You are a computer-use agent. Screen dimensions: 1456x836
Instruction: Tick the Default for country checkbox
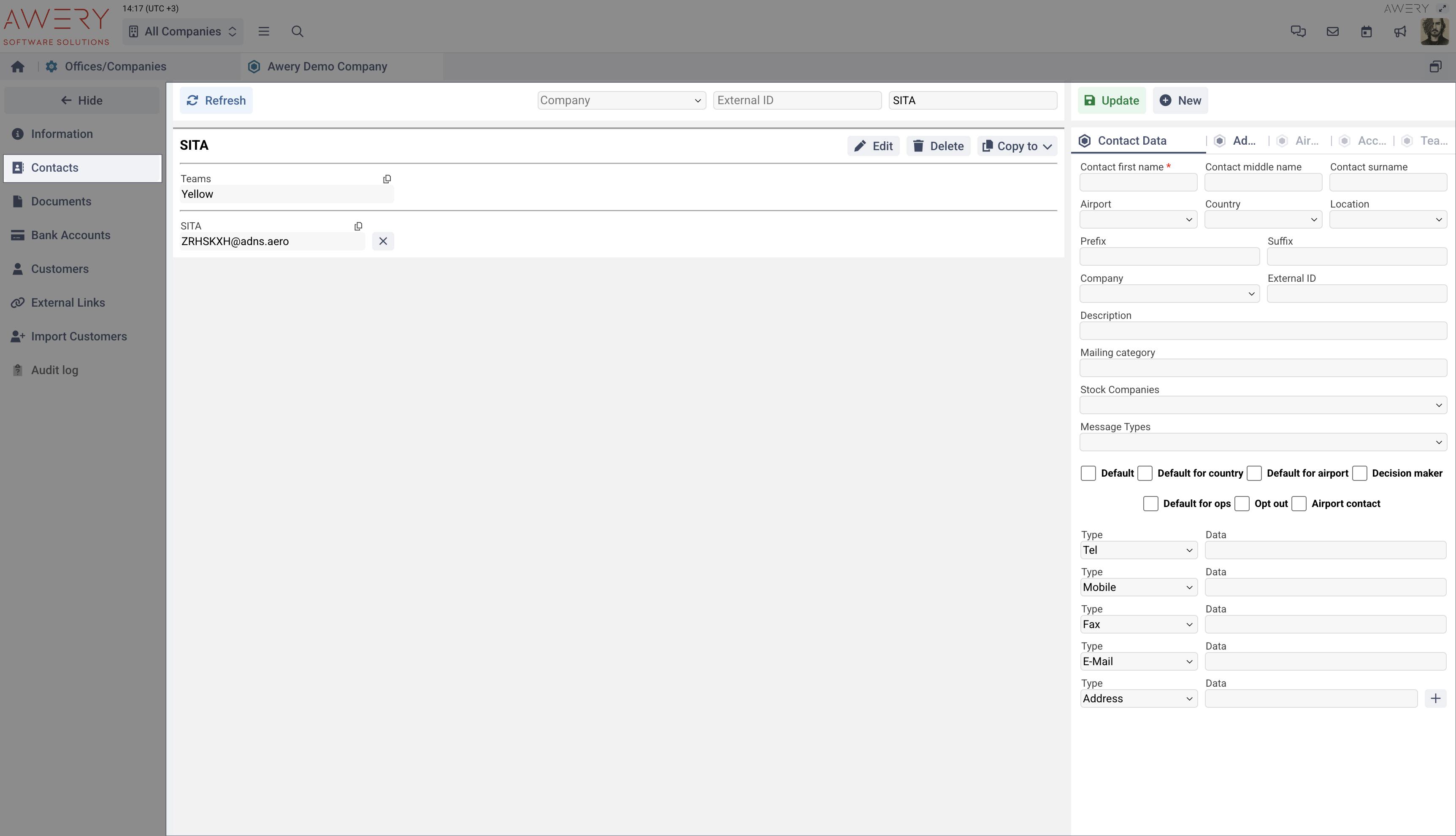click(1145, 473)
